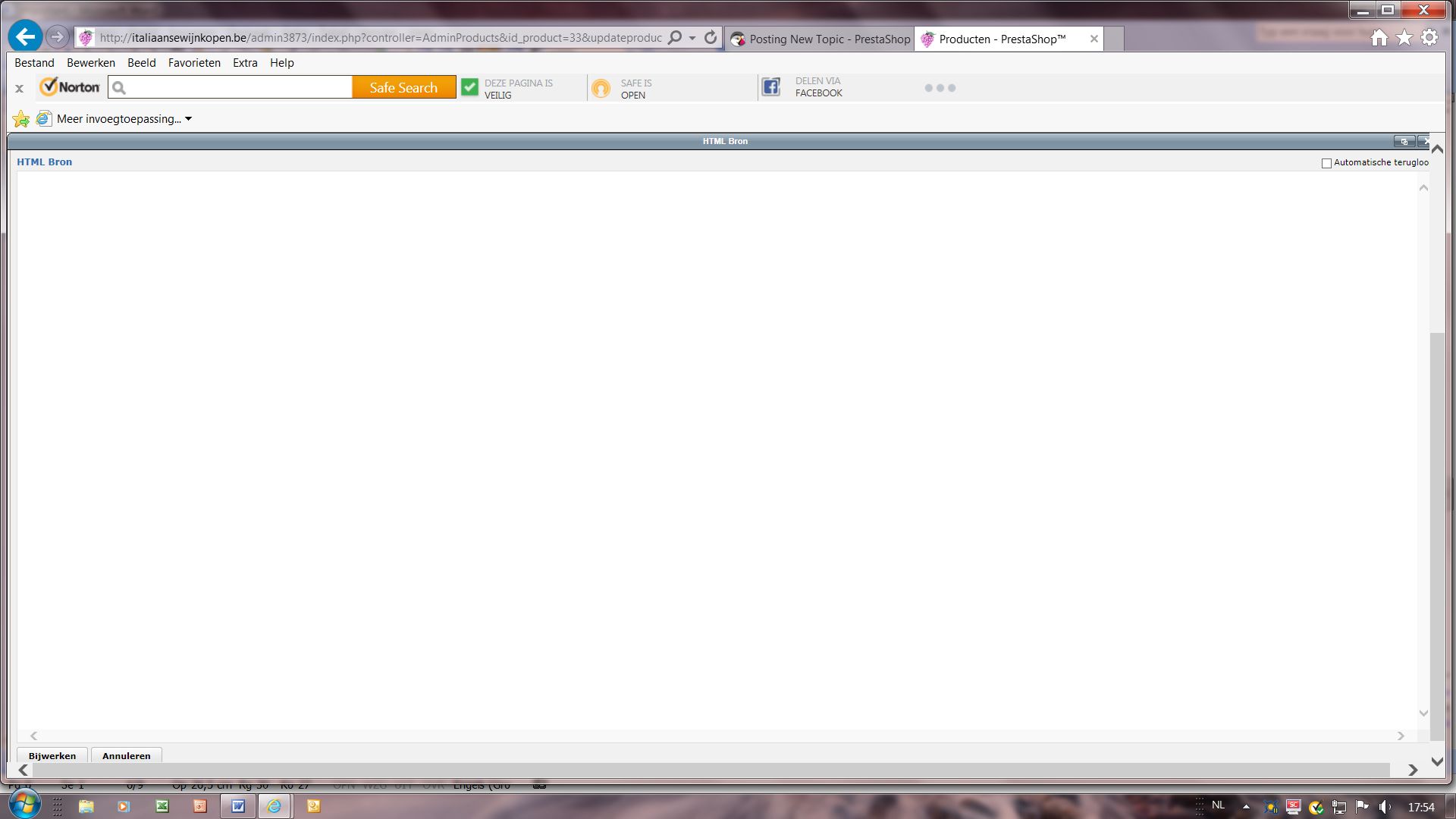
Task: Refresh the page with the reload icon
Action: click(x=711, y=37)
